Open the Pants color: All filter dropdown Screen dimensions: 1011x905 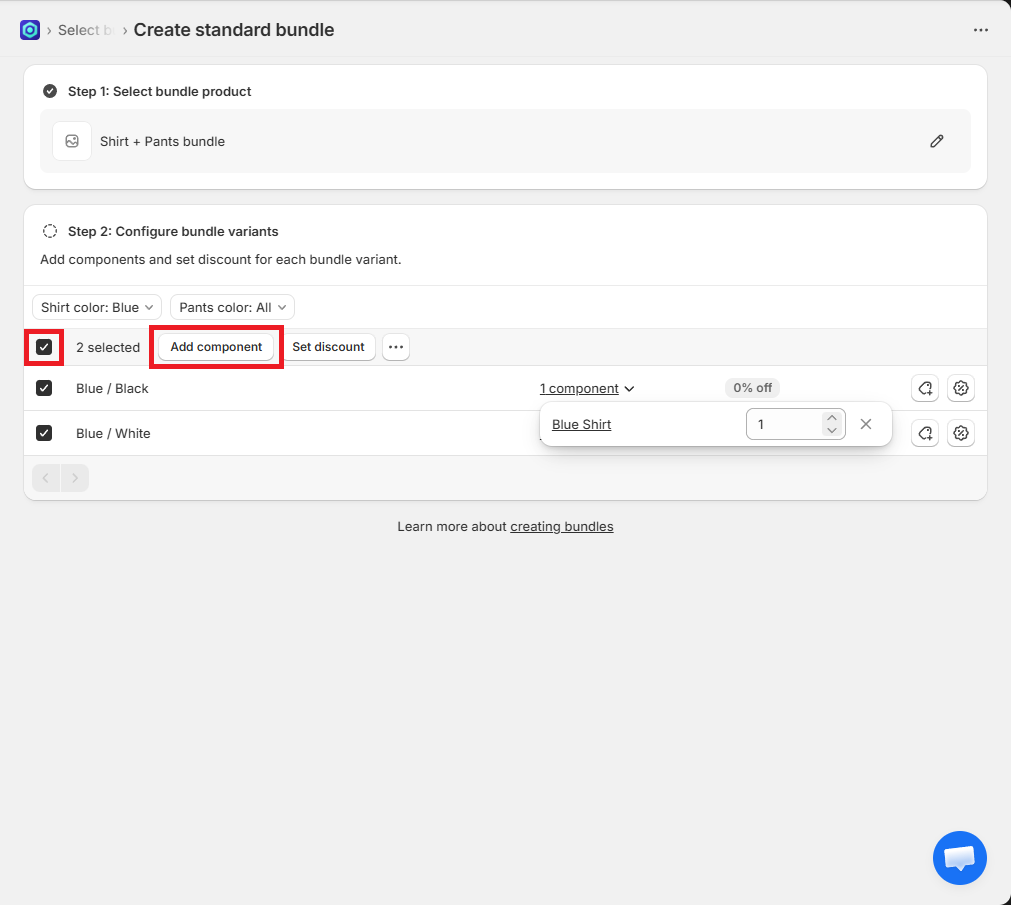coord(232,307)
